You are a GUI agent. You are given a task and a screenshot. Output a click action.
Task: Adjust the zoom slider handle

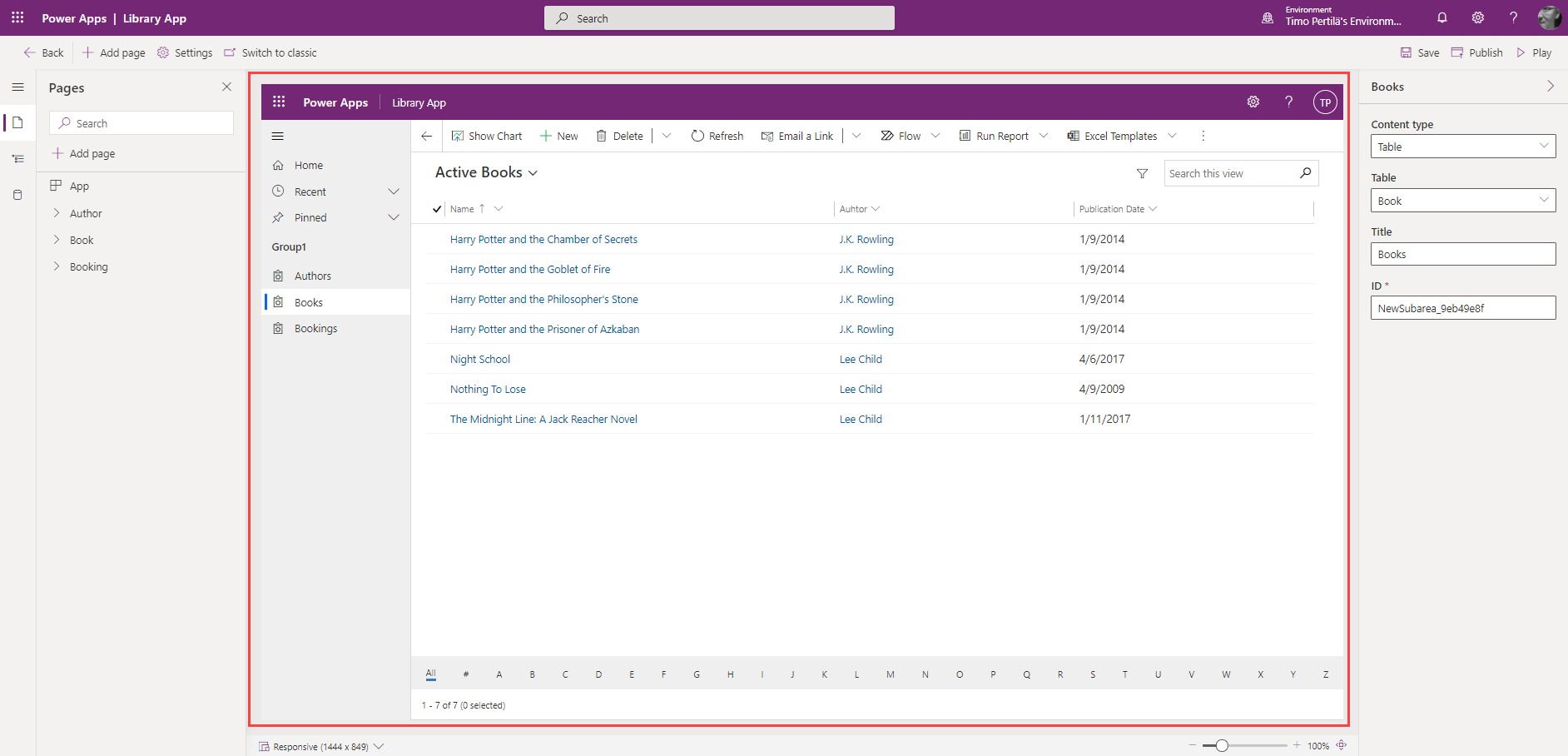(x=1221, y=745)
